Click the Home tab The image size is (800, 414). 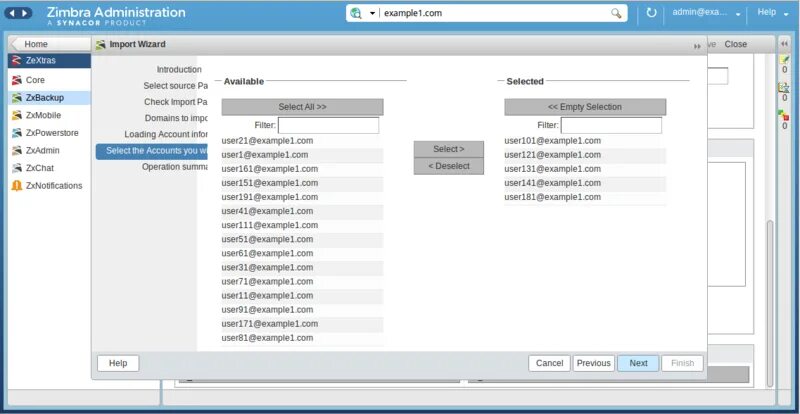point(49,44)
